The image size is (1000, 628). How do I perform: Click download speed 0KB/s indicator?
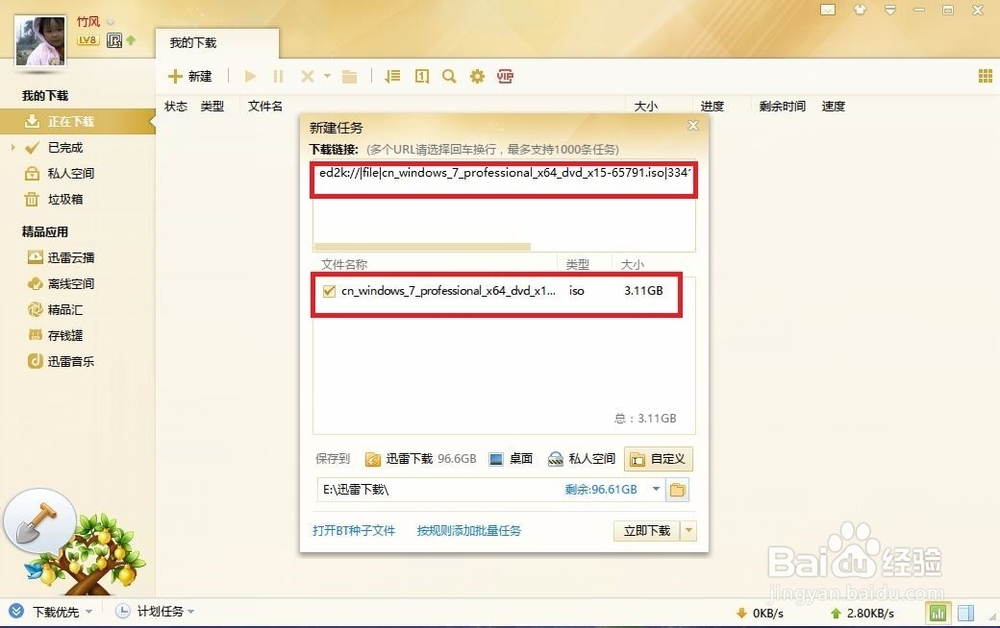coord(760,613)
